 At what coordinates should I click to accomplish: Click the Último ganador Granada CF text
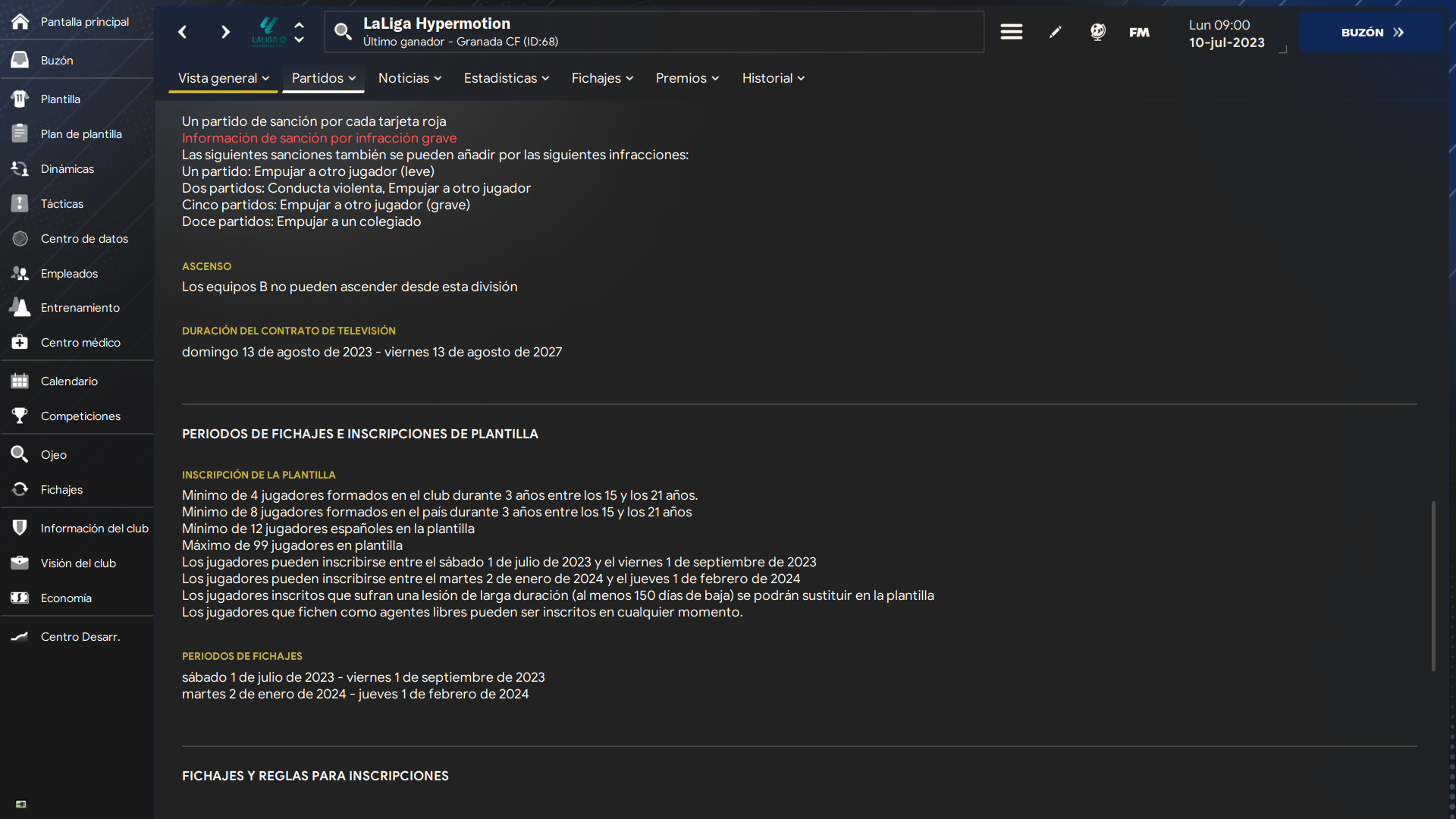pos(460,42)
